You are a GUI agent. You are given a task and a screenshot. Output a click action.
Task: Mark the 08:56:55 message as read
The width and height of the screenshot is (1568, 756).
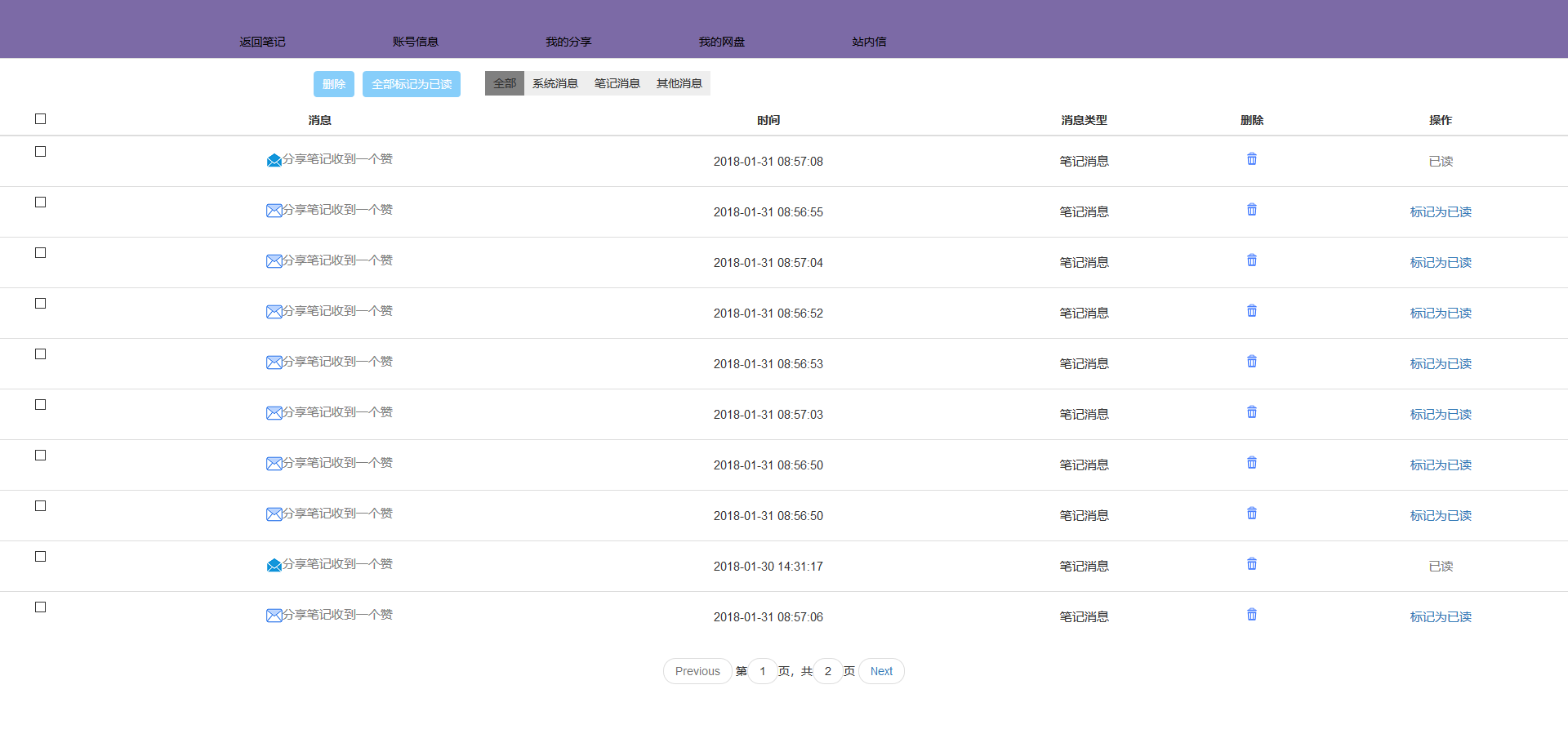(x=1441, y=211)
